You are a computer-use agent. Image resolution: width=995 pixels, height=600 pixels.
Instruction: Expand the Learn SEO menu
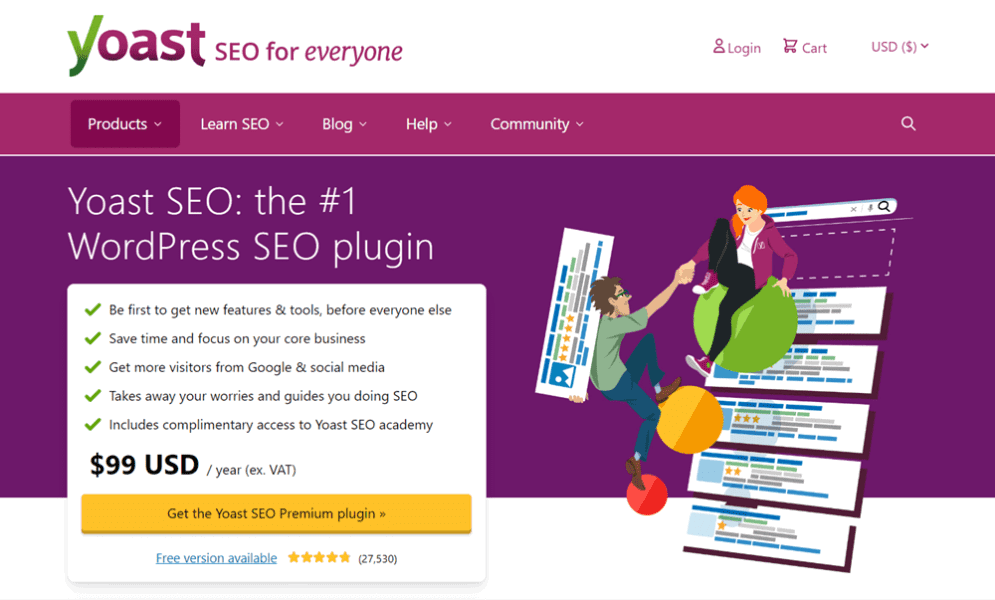242,124
